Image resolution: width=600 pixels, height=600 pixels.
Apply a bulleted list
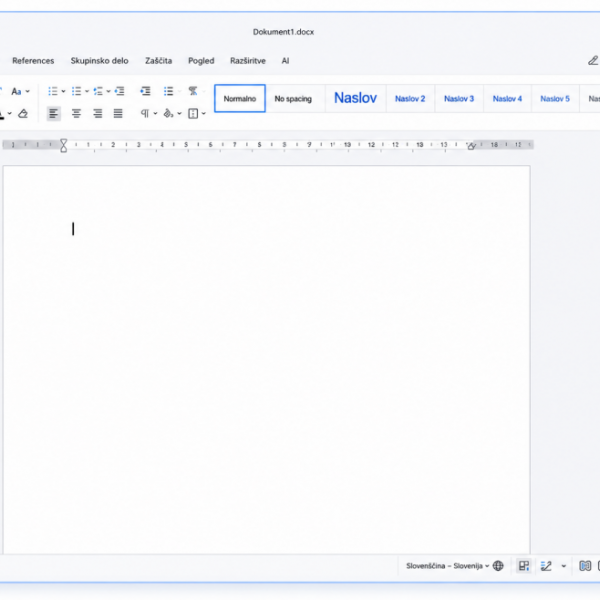coord(53,91)
